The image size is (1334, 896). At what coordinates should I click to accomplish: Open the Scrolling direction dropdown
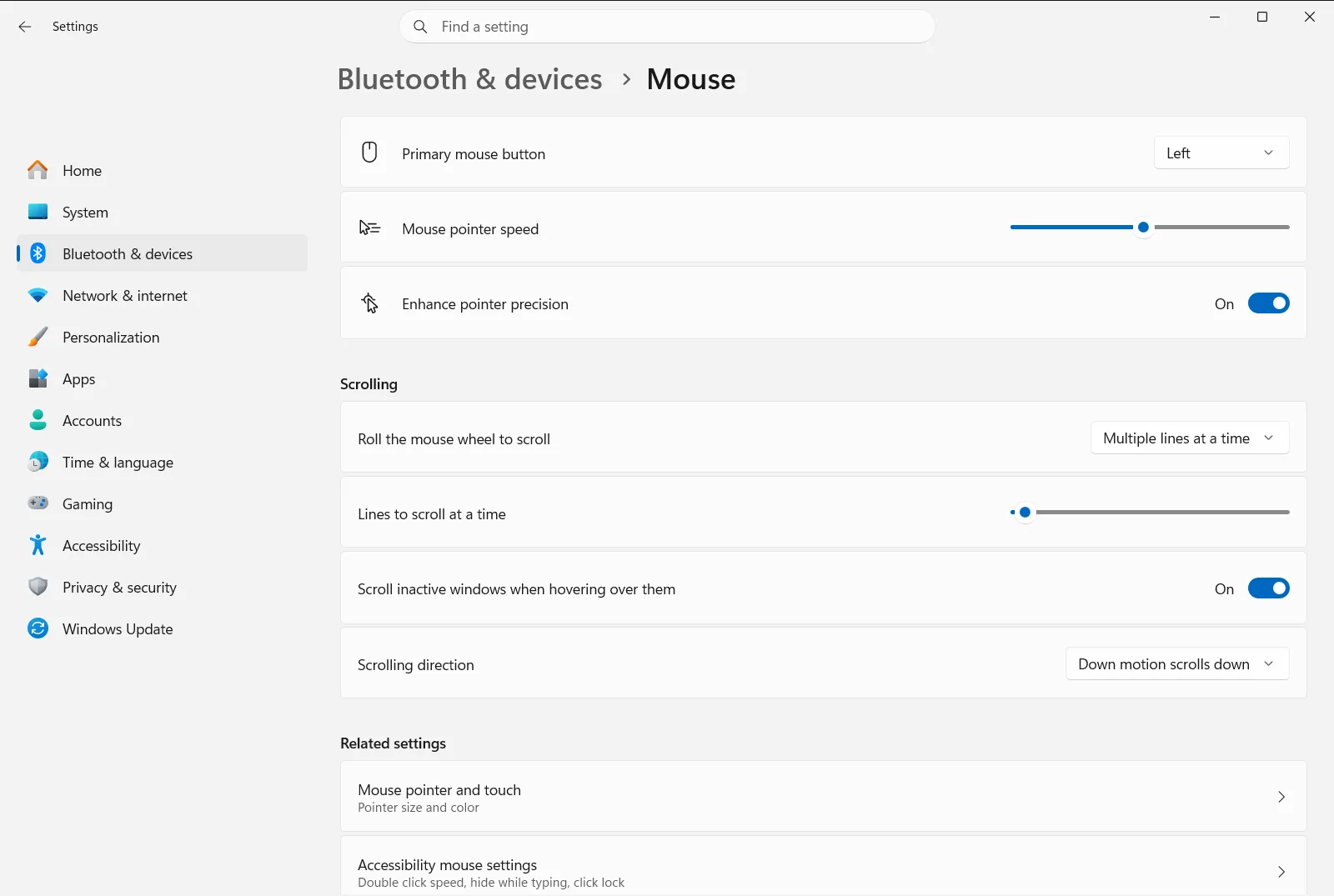tap(1177, 663)
